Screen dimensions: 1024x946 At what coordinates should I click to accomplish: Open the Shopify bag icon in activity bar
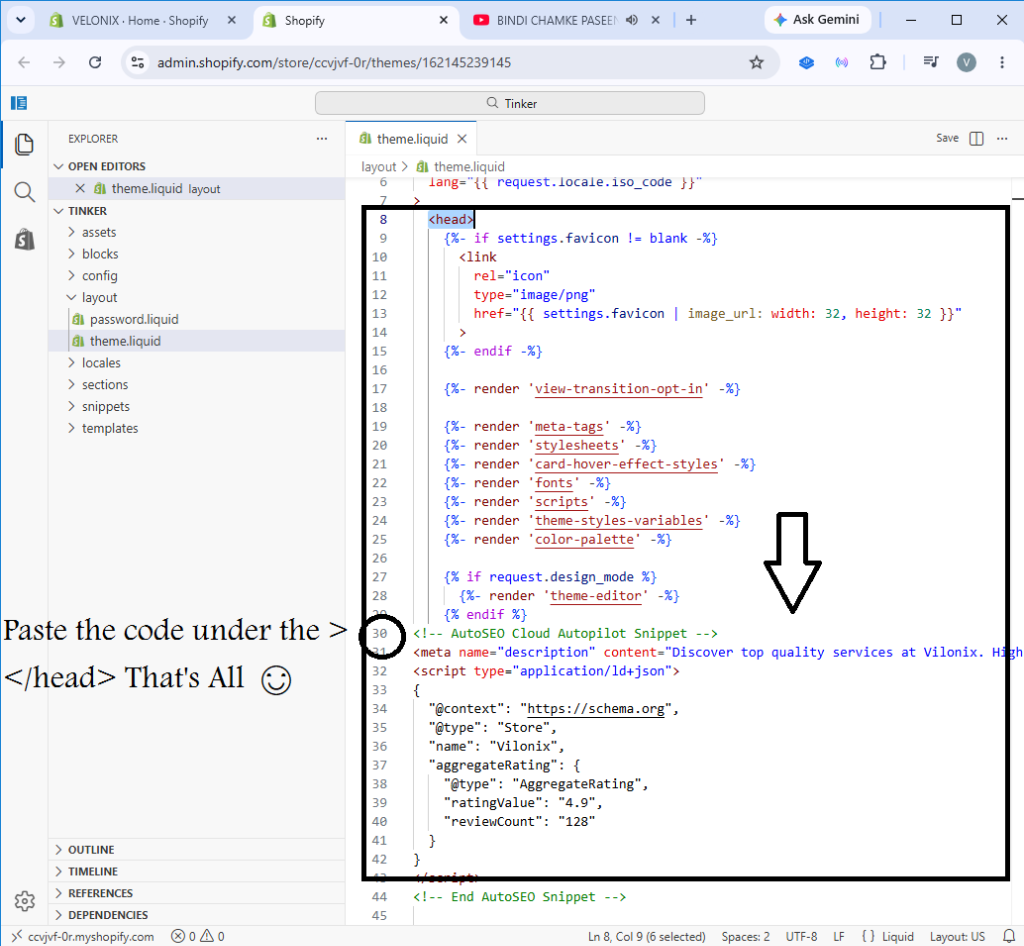point(24,240)
